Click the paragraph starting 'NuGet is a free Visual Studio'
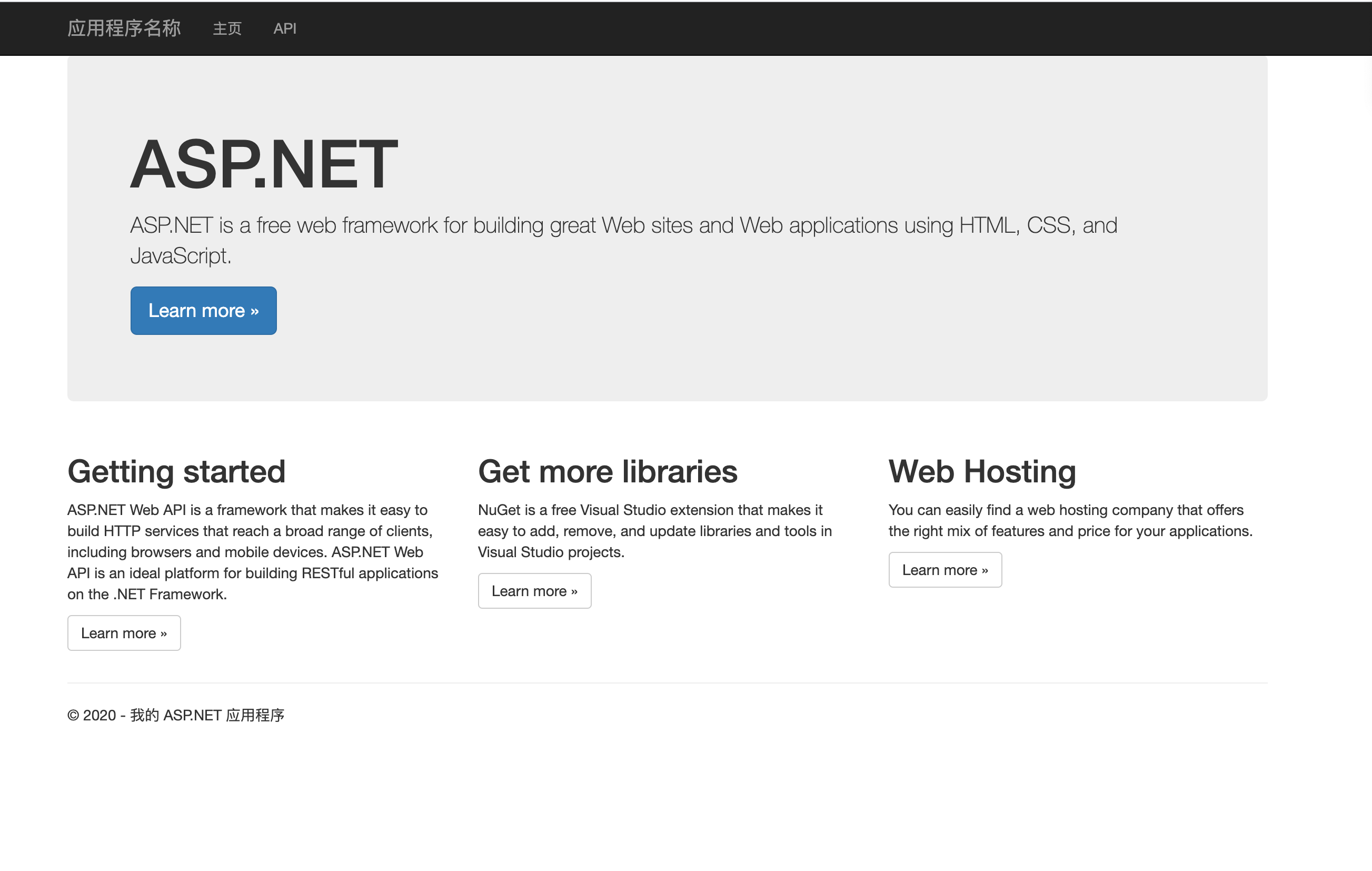This screenshot has width=1372, height=871. click(655, 531)
